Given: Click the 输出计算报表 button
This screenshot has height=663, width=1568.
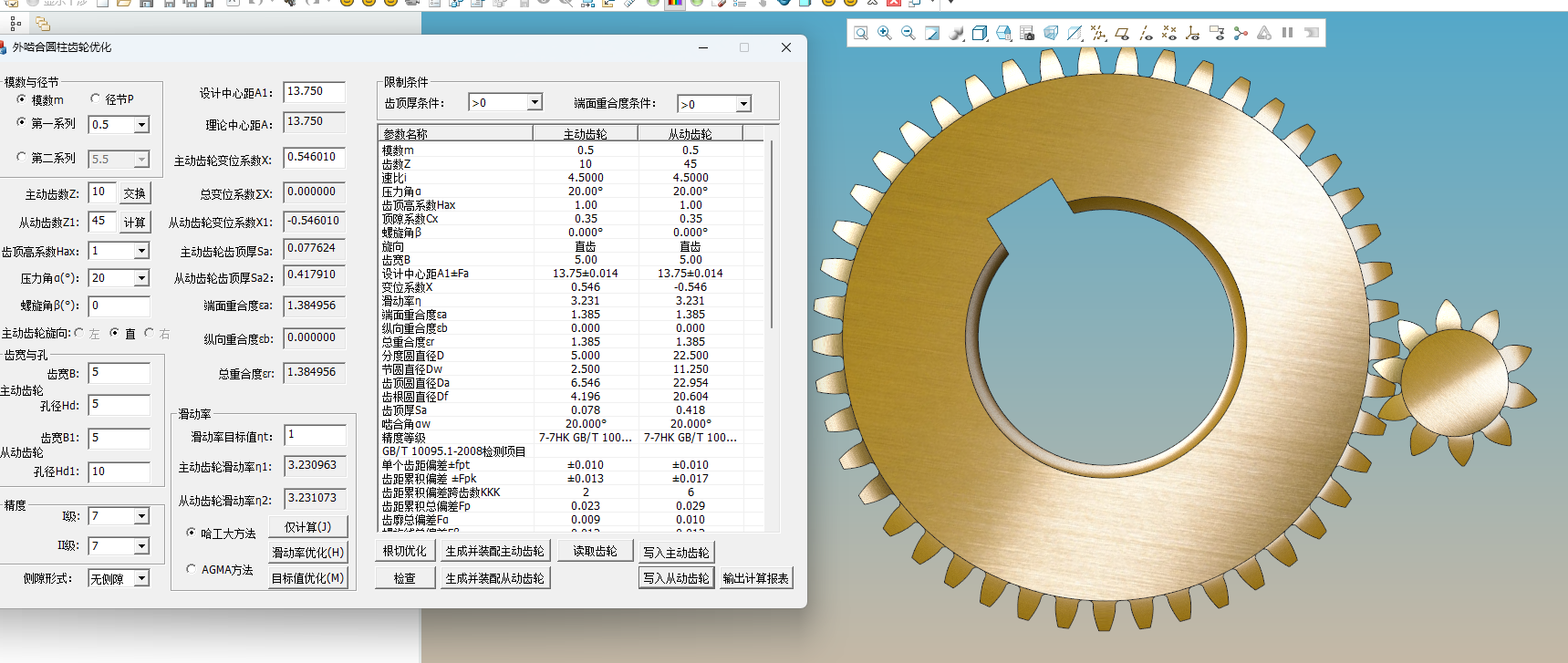Looking at the screenshot, I should (x=756, y=578).
